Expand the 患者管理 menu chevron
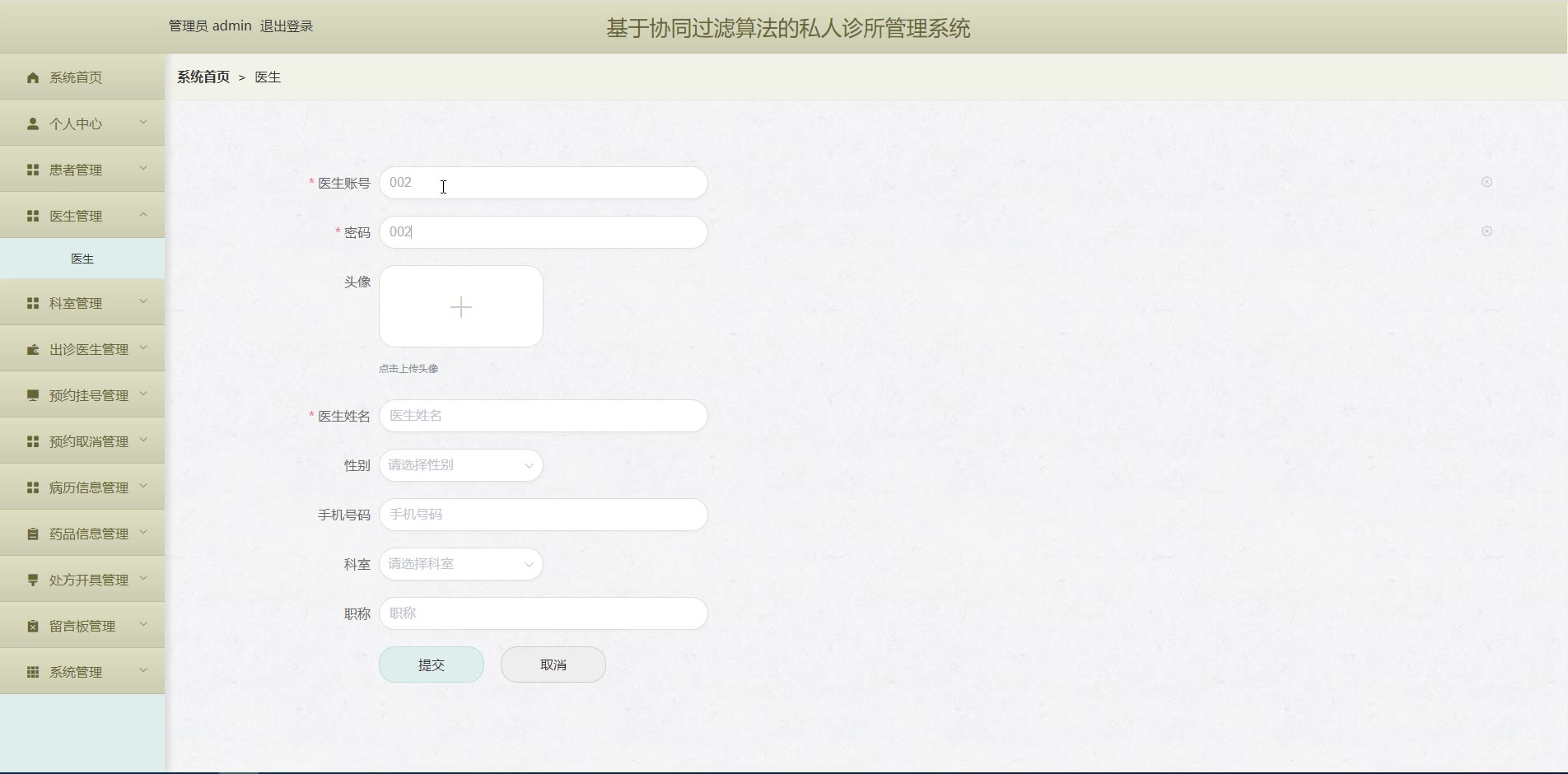1568x774 pixels. point(143,168)
